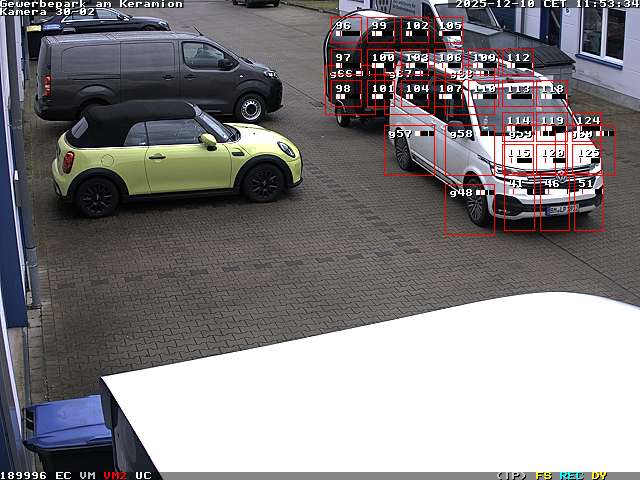The height and width of the screenshot is (480, 640).
Task: Click the frame counter 189996
Action: (24, 475)
